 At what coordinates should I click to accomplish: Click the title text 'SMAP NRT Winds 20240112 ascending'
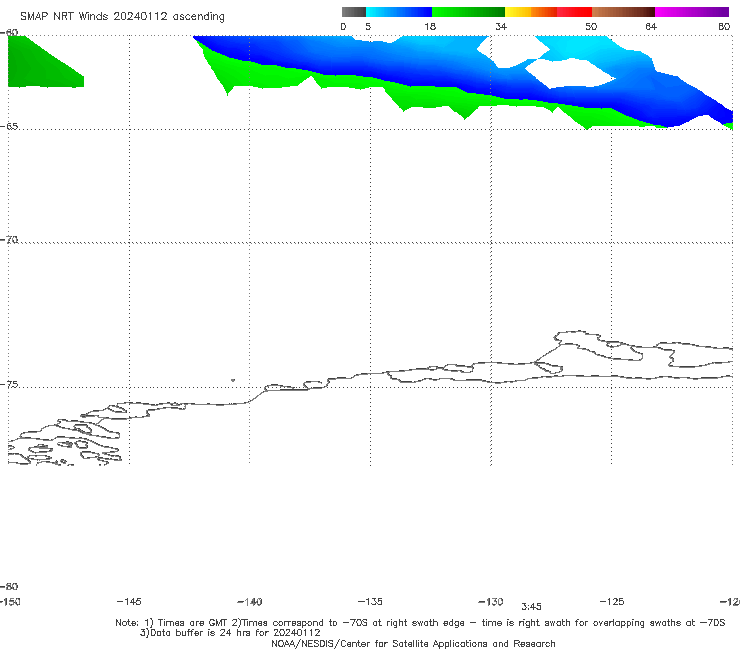(122, 16)
